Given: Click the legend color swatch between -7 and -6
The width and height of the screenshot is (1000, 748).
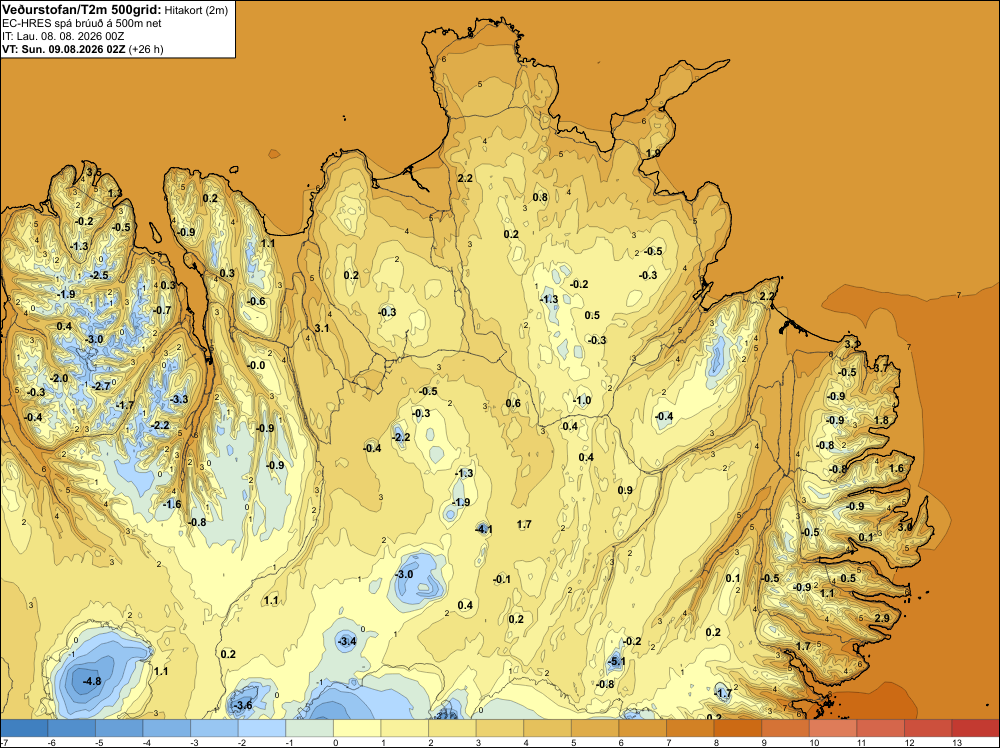Looking at the screenshot, I should tap(24, 728).
